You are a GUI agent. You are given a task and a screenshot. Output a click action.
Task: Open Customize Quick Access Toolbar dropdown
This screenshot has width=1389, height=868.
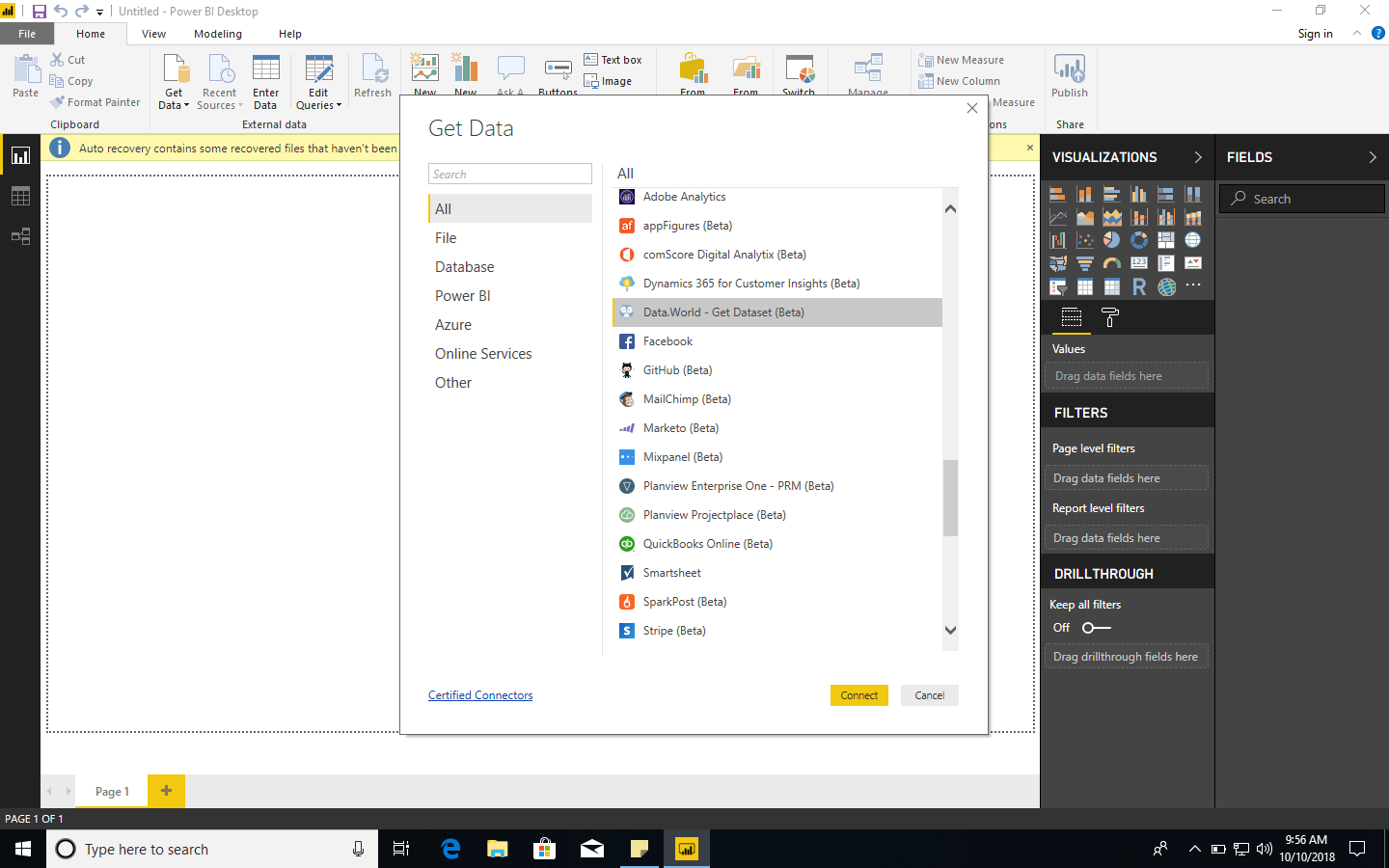click(99, 13)
